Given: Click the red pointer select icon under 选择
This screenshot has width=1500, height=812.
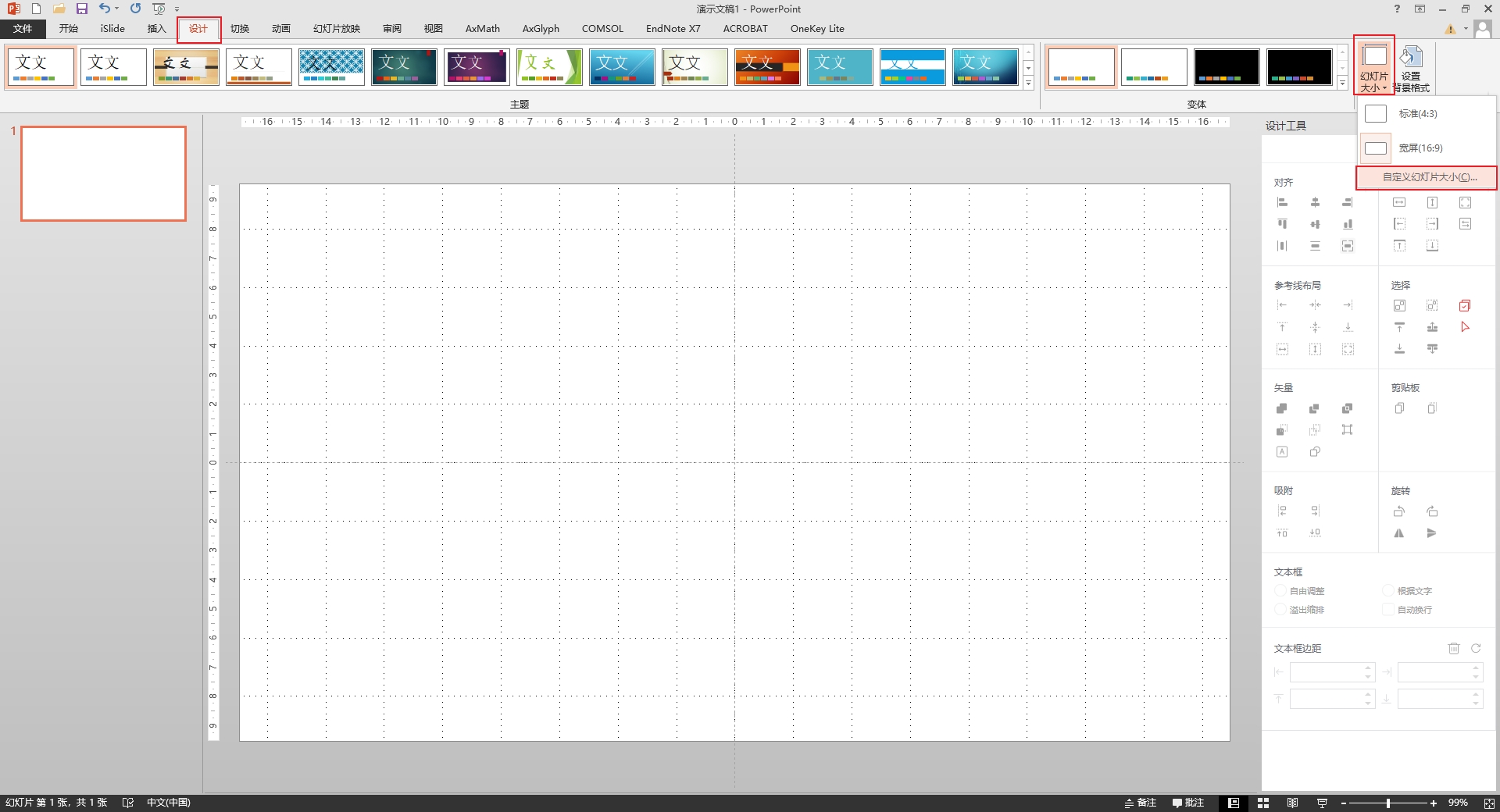Looking at the screenshot, I should pos(1465,327).
